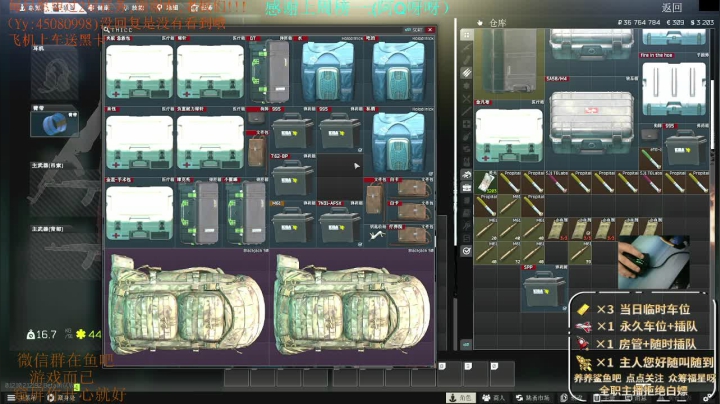Open the 跳蚤市场 flea market tab
The width and height of the screenshot is (720, 404).
coord(533,398)
